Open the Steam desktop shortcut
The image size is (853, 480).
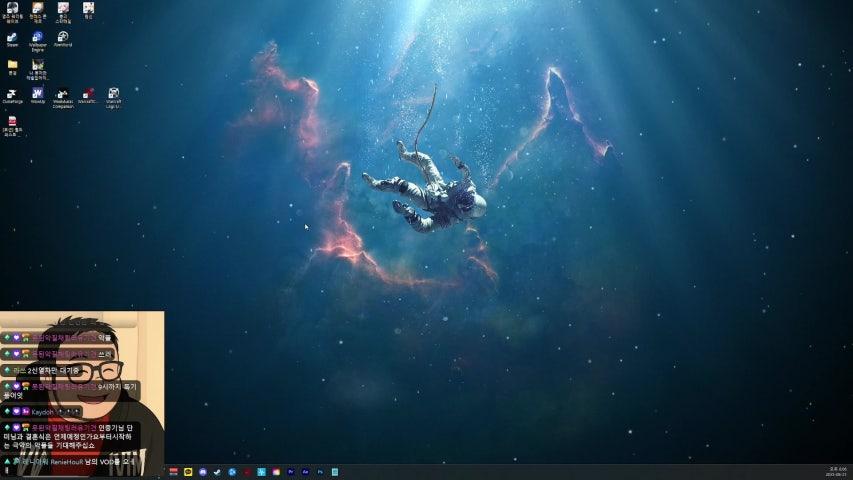coord(12,39)
